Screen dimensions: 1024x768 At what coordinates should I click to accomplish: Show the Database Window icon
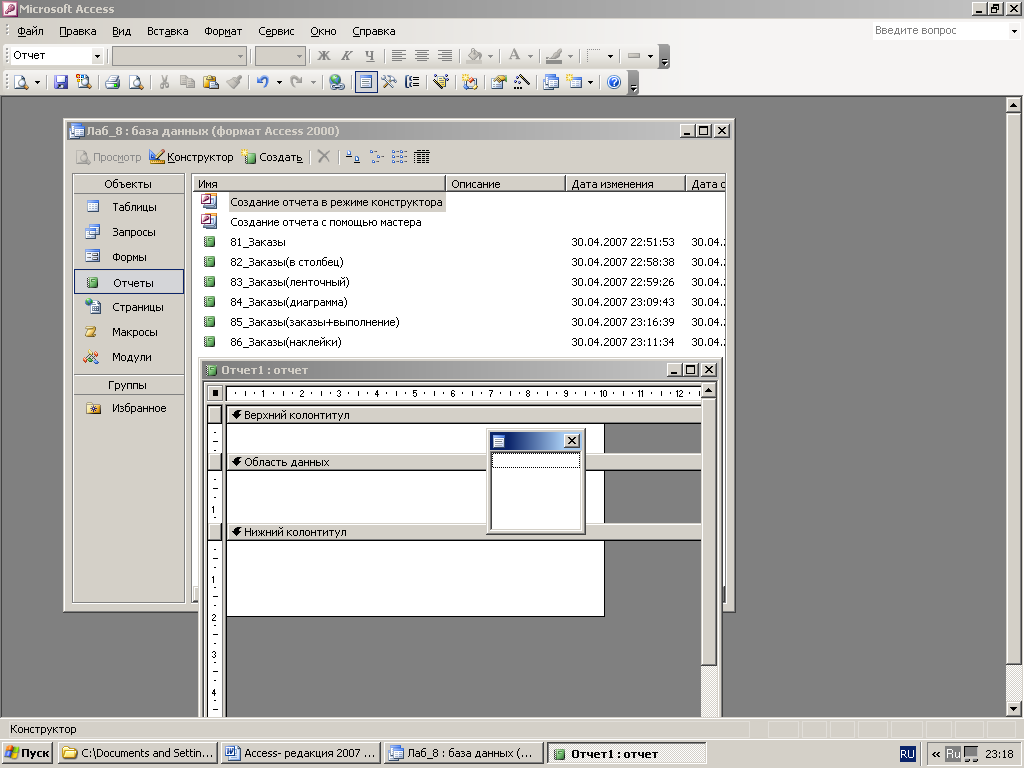[x=551, y=82]
